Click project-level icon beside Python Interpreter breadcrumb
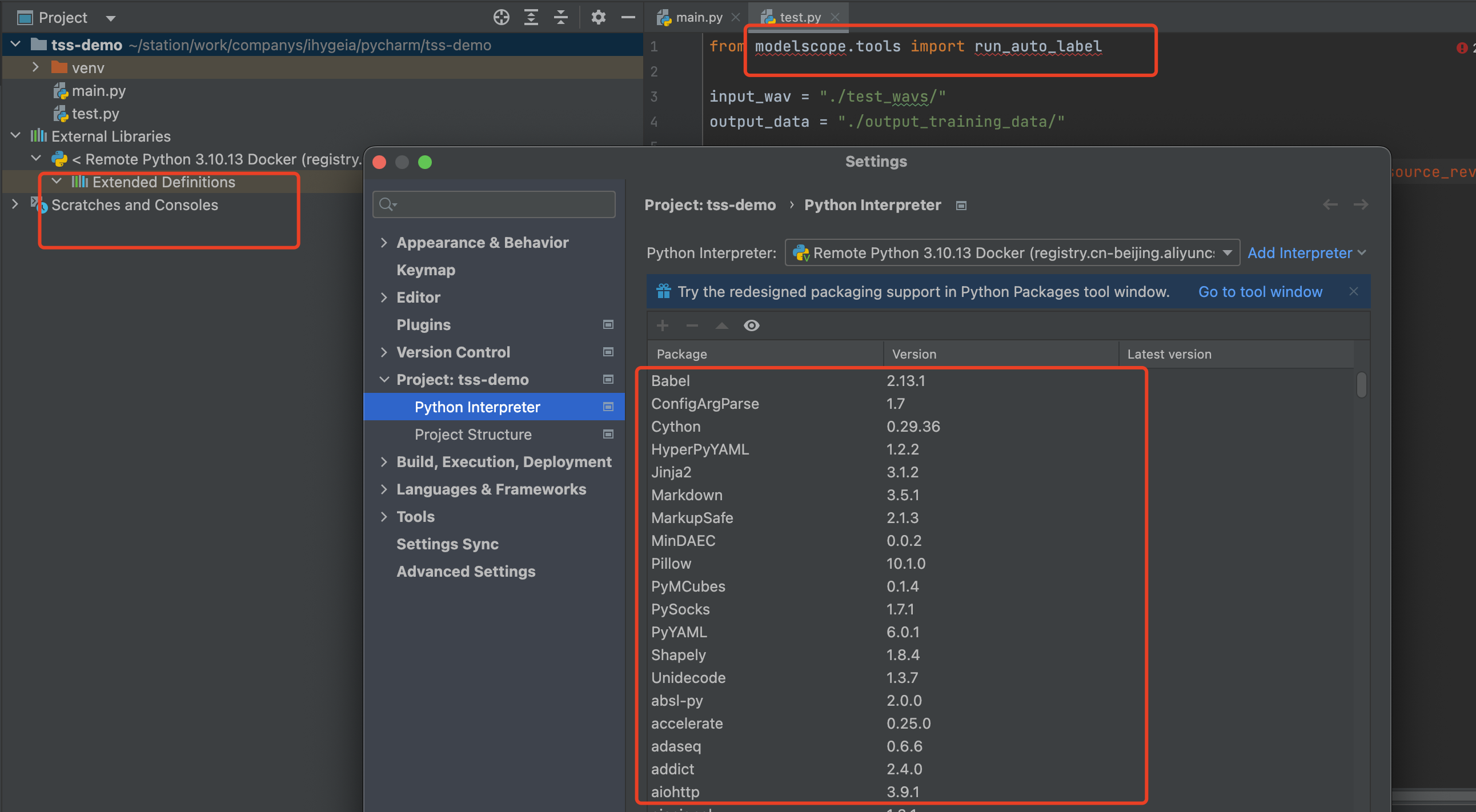Screen dimensions: 1476x812 point(961,206)
